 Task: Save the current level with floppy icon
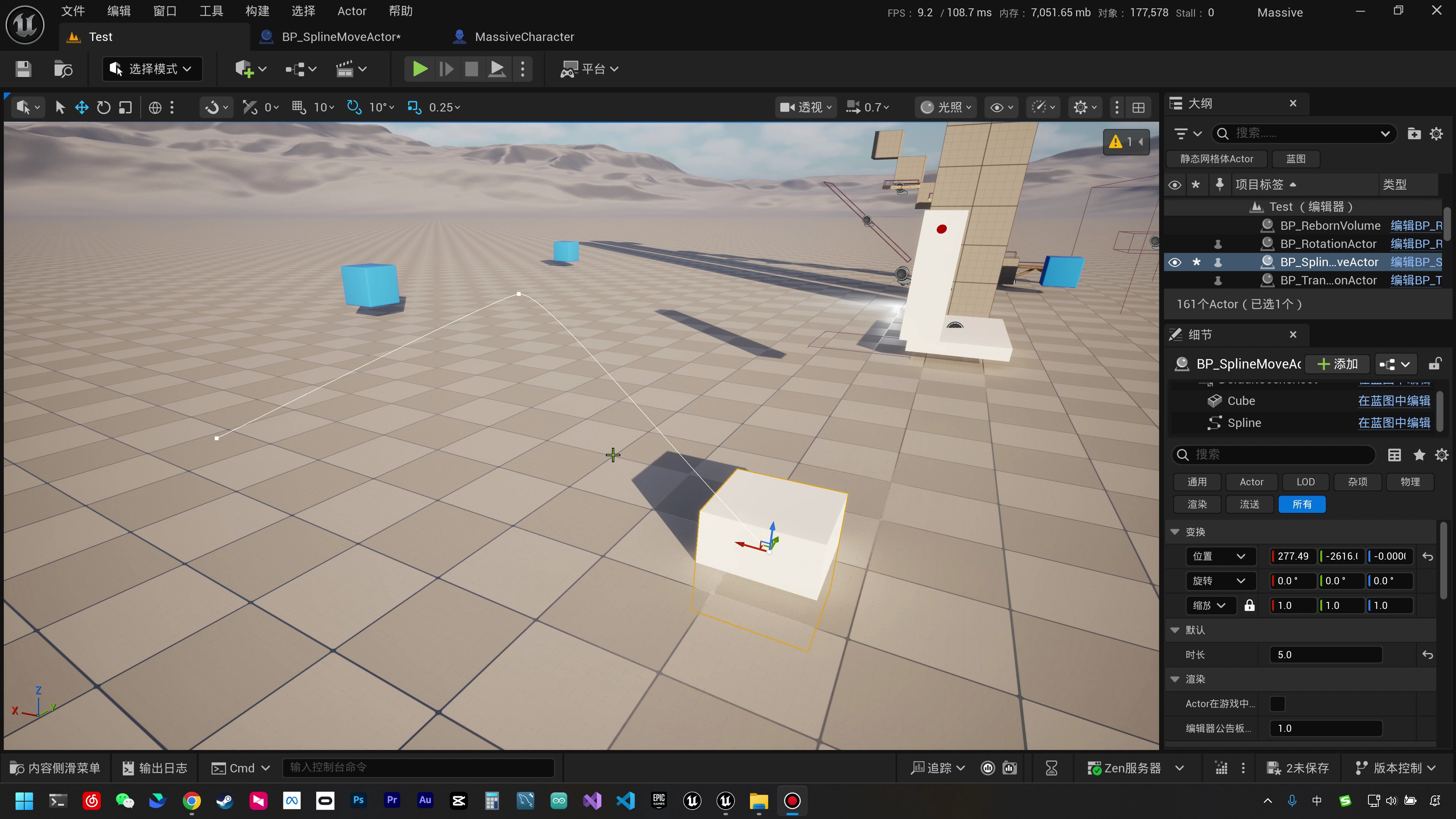point(23,69)
